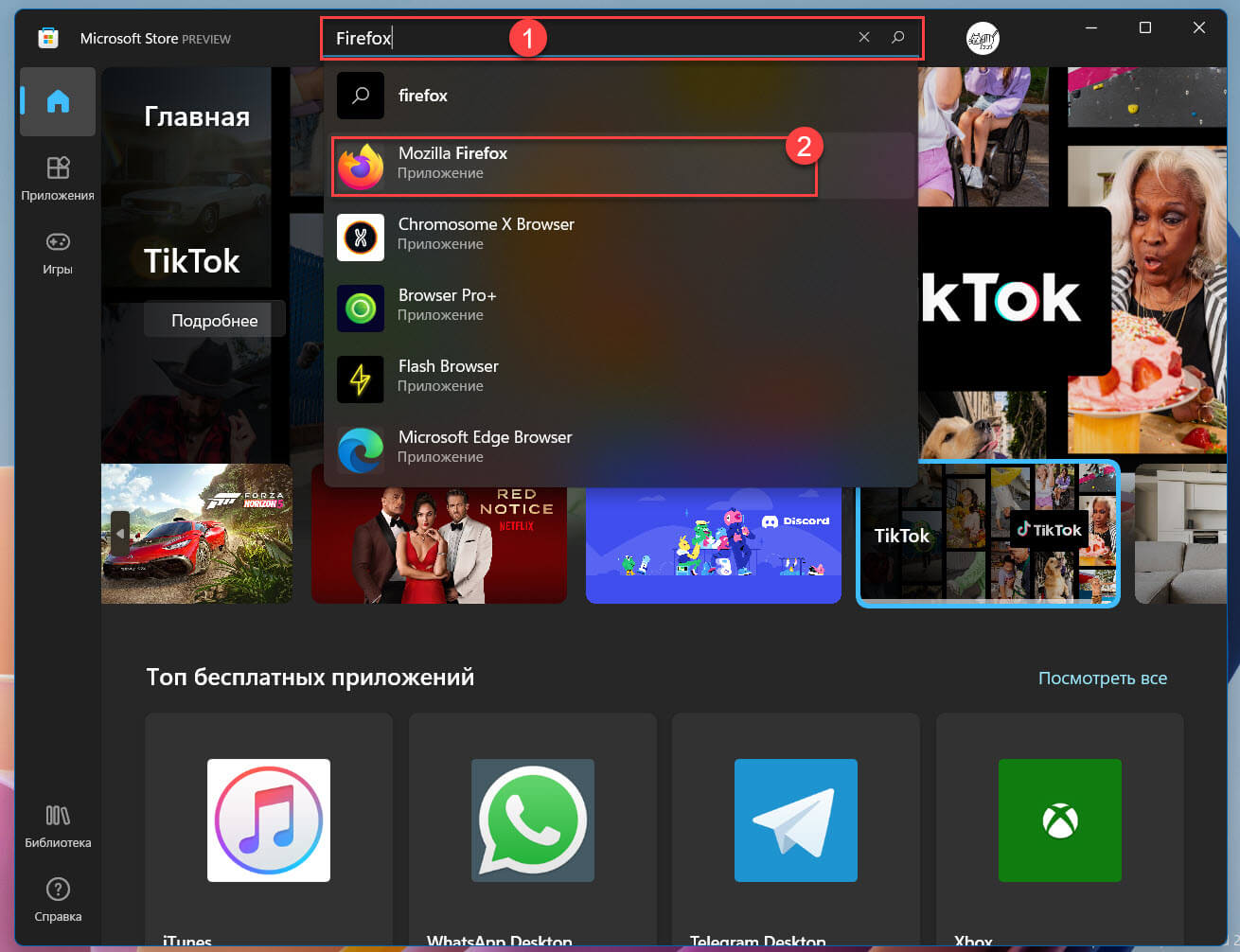The width and height of the screenshot is (1240, 952).
Task: Click the Подробнее button
Action: pos(215,320)
